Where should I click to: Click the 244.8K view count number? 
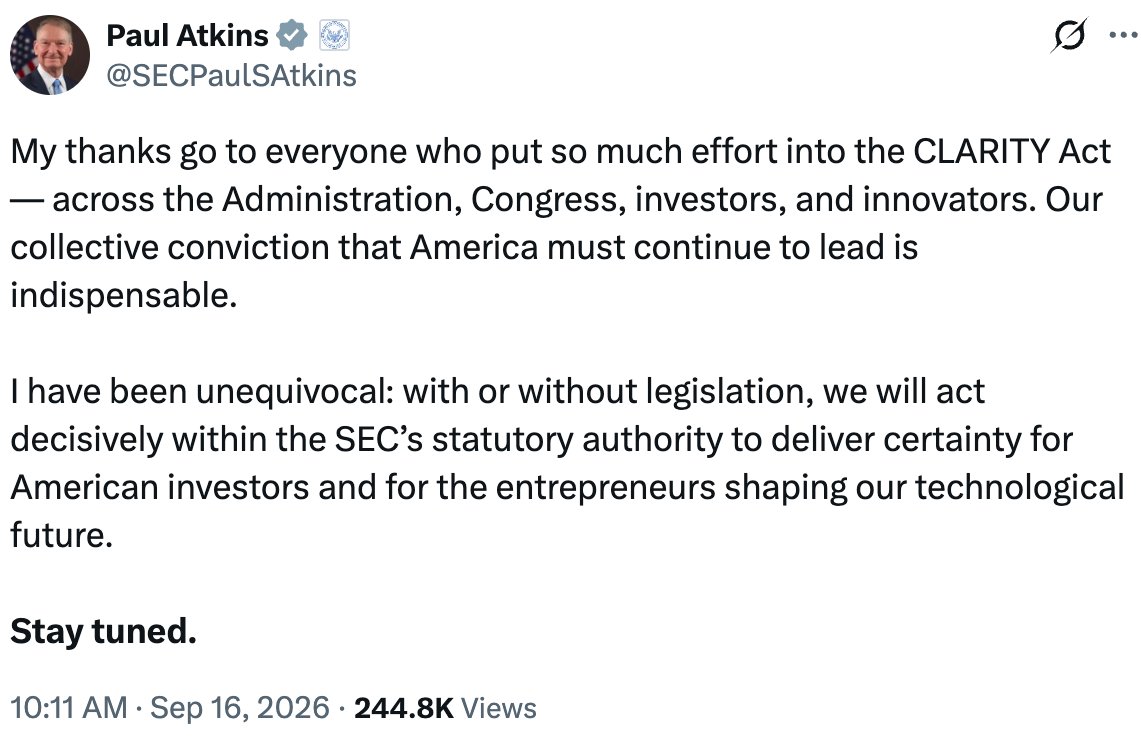[404, 708]
